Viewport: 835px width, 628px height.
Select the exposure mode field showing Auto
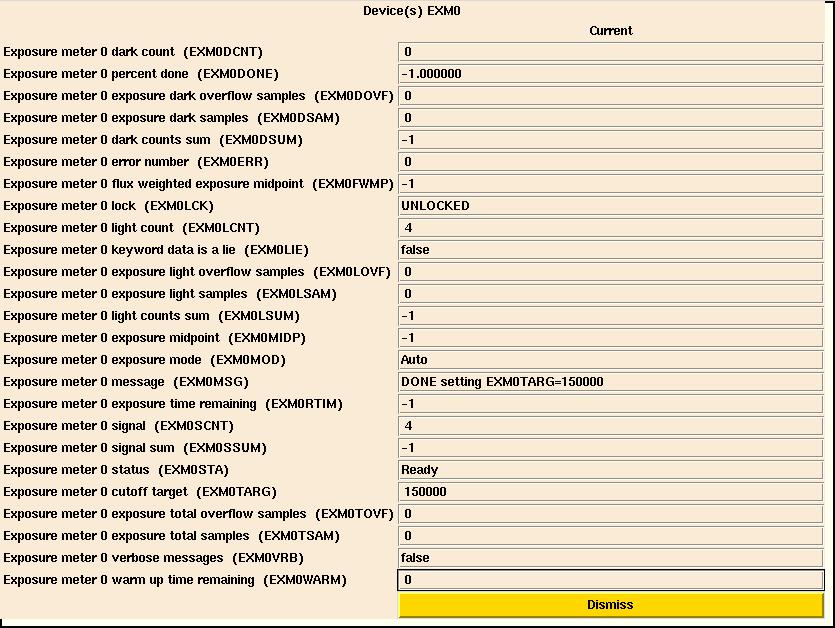[610, 360]
